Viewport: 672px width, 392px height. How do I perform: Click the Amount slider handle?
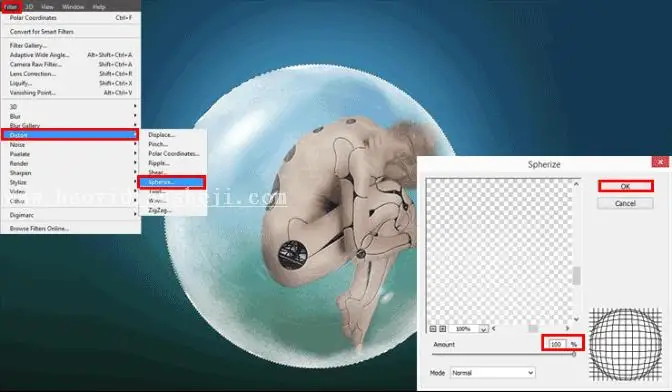pyautogui.click(x=573, y=354)
